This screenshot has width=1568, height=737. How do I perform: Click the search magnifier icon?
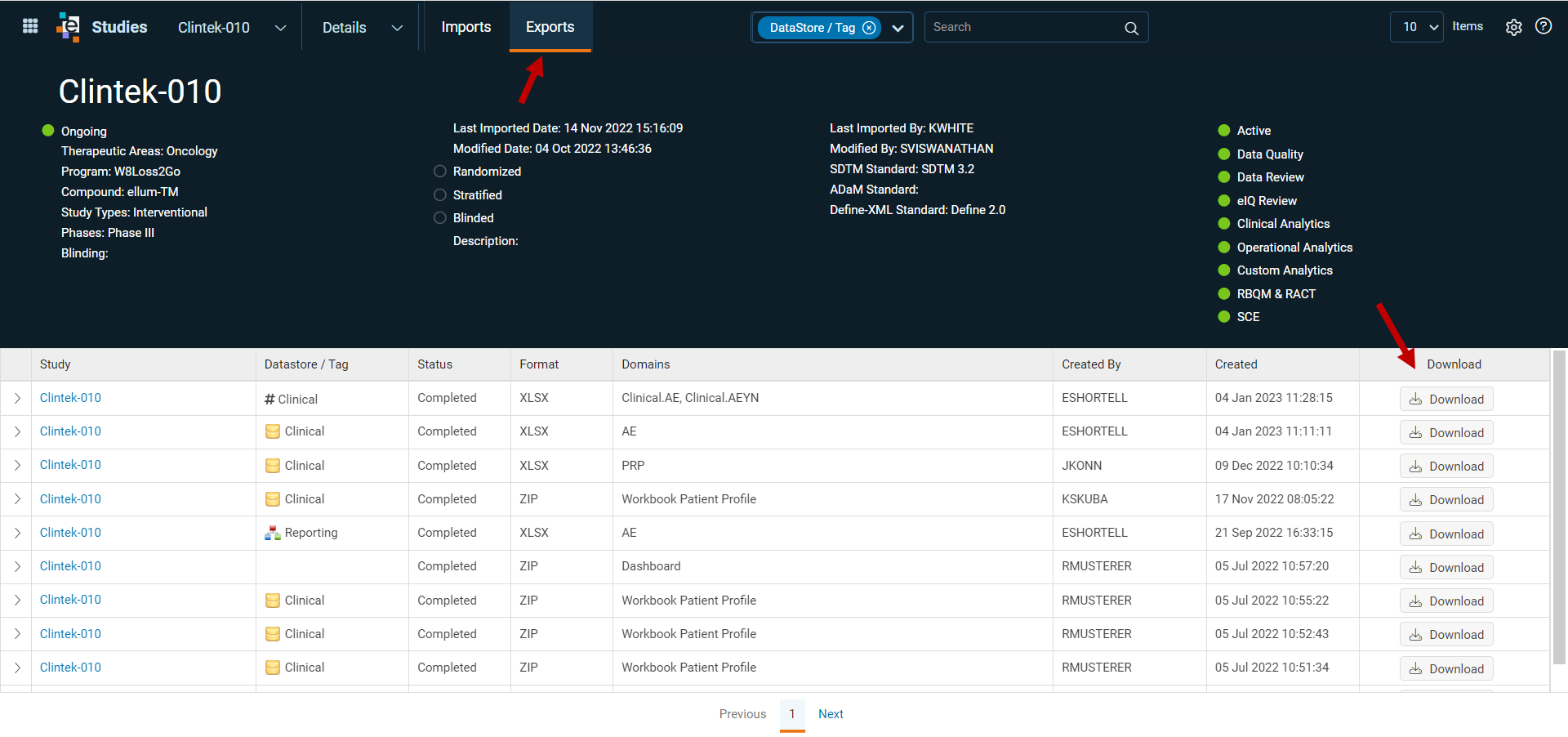click(1131, 28)
